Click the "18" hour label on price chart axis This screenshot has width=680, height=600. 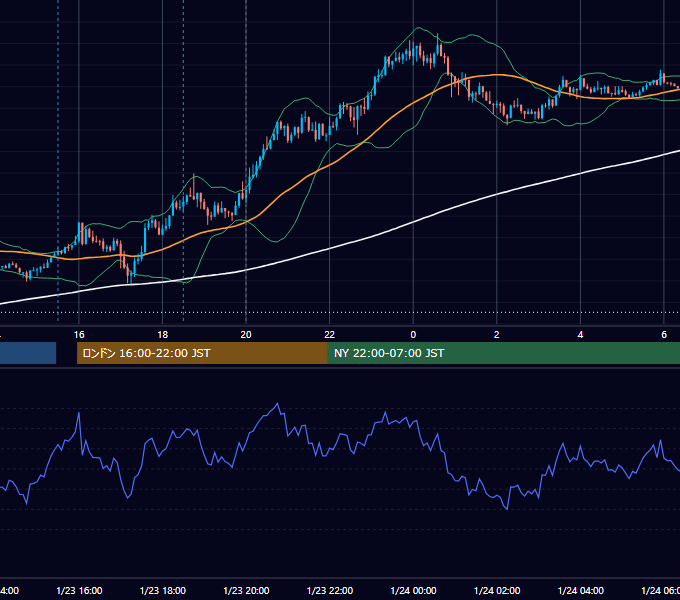(x=162, y=335)
